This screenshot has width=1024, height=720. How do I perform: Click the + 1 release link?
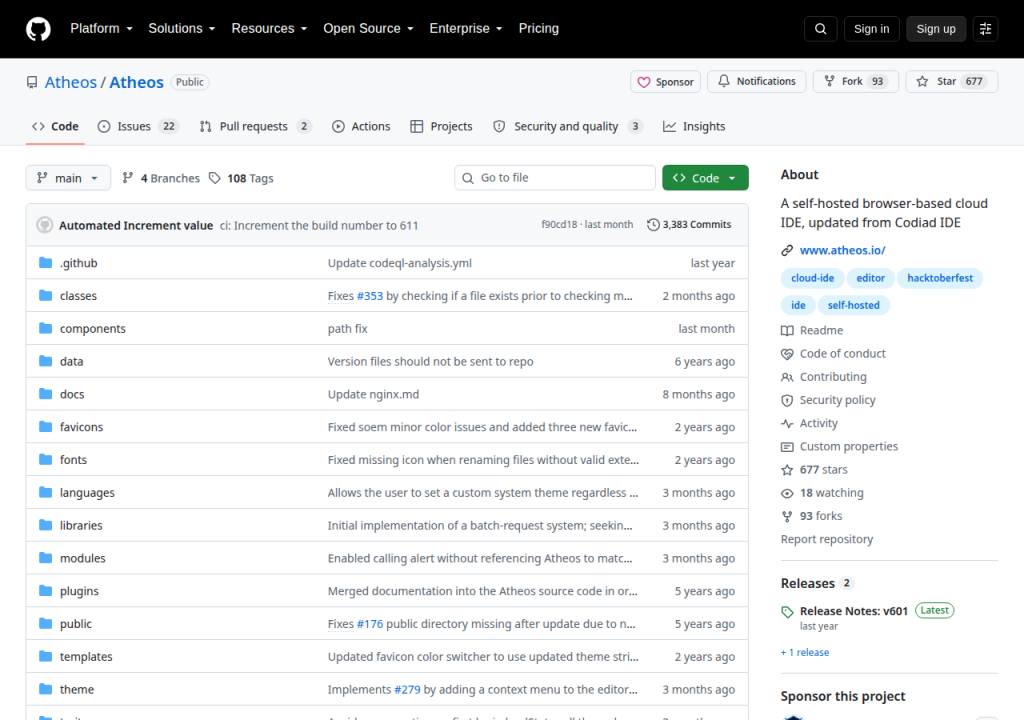point(805,652)
